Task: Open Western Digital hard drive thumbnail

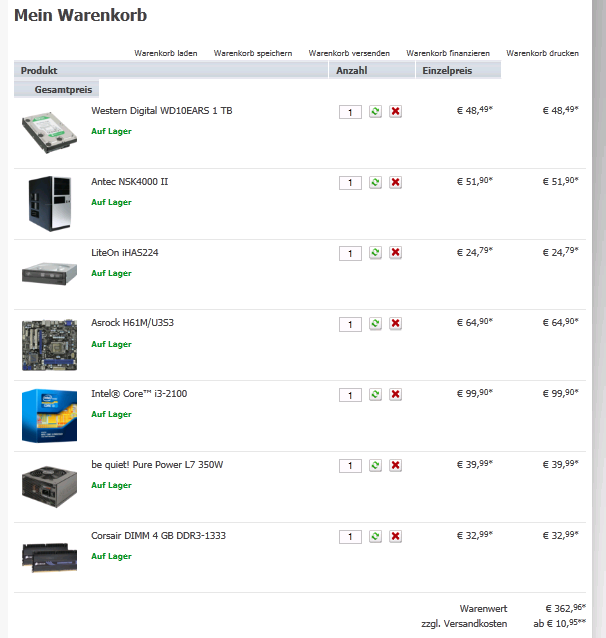Action: coord(49,133)
